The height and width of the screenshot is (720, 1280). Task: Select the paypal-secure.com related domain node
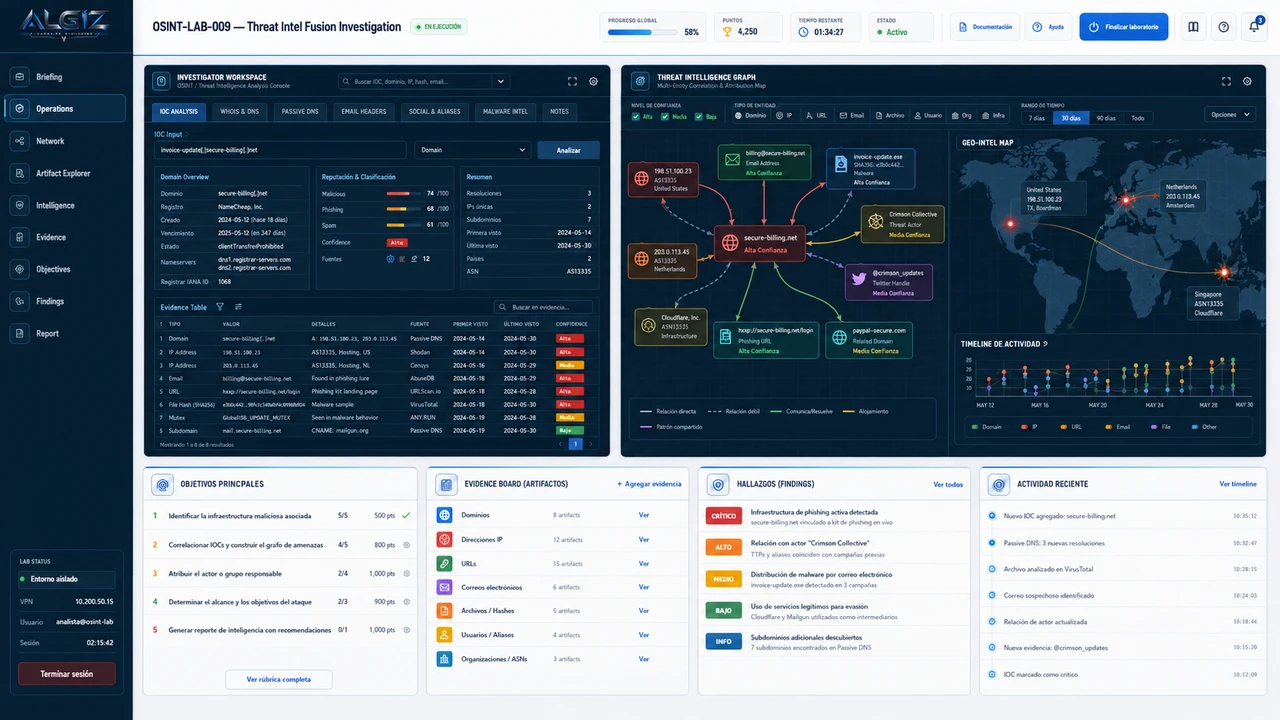[870, 340]
